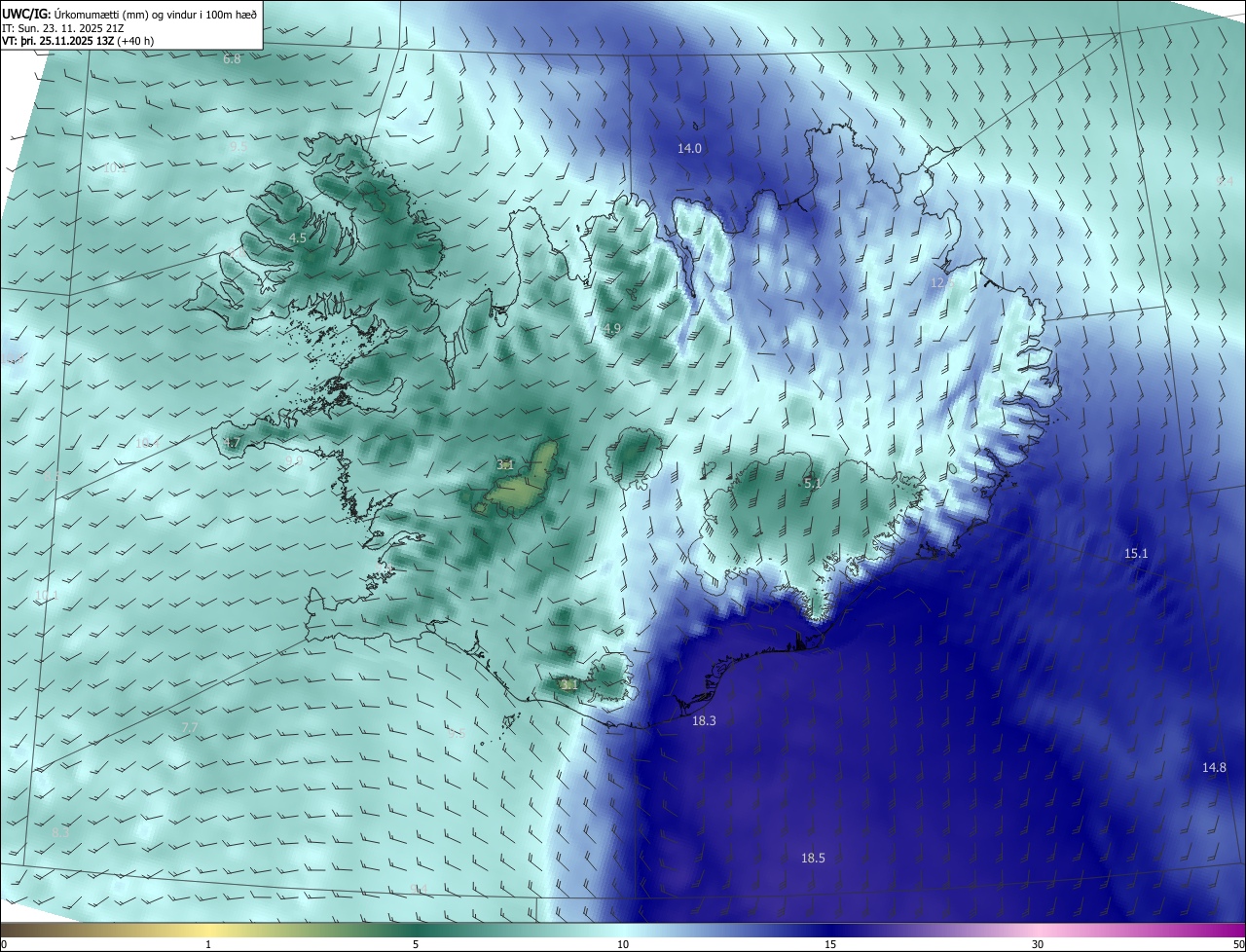Click the 7.7 value in the southwest ocean
1246x952 pixels.
pos(190,727)
